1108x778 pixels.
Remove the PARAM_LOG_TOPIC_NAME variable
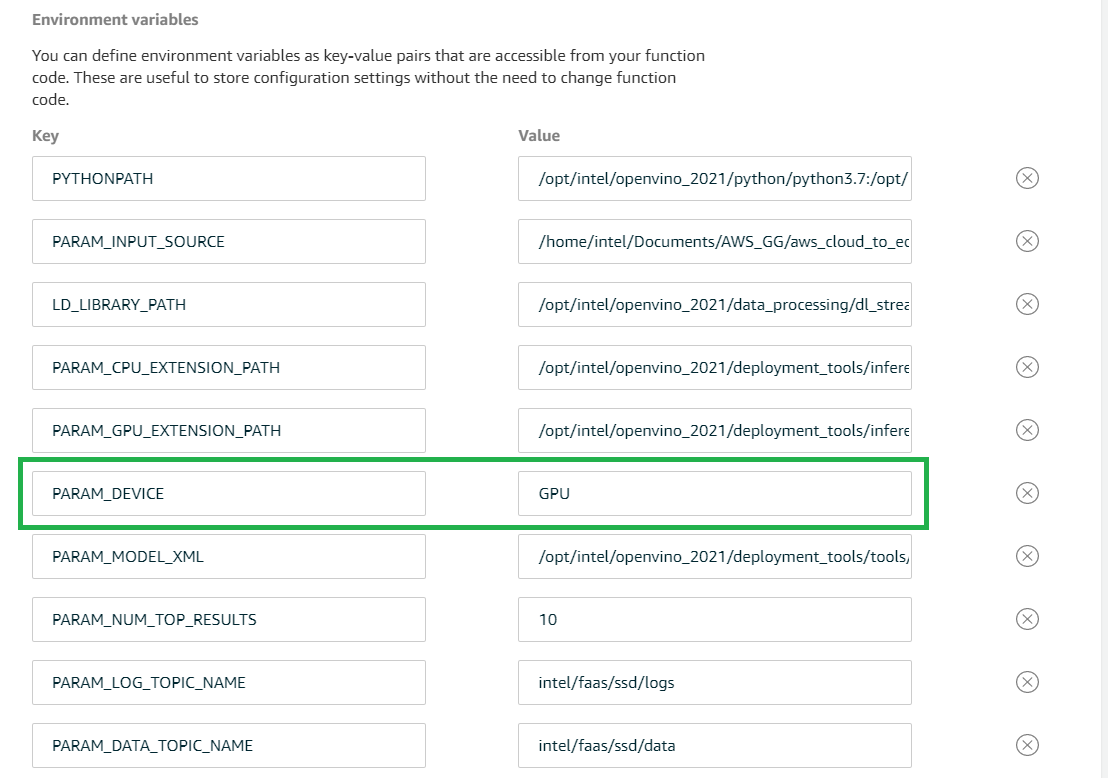coord(1027,682)
